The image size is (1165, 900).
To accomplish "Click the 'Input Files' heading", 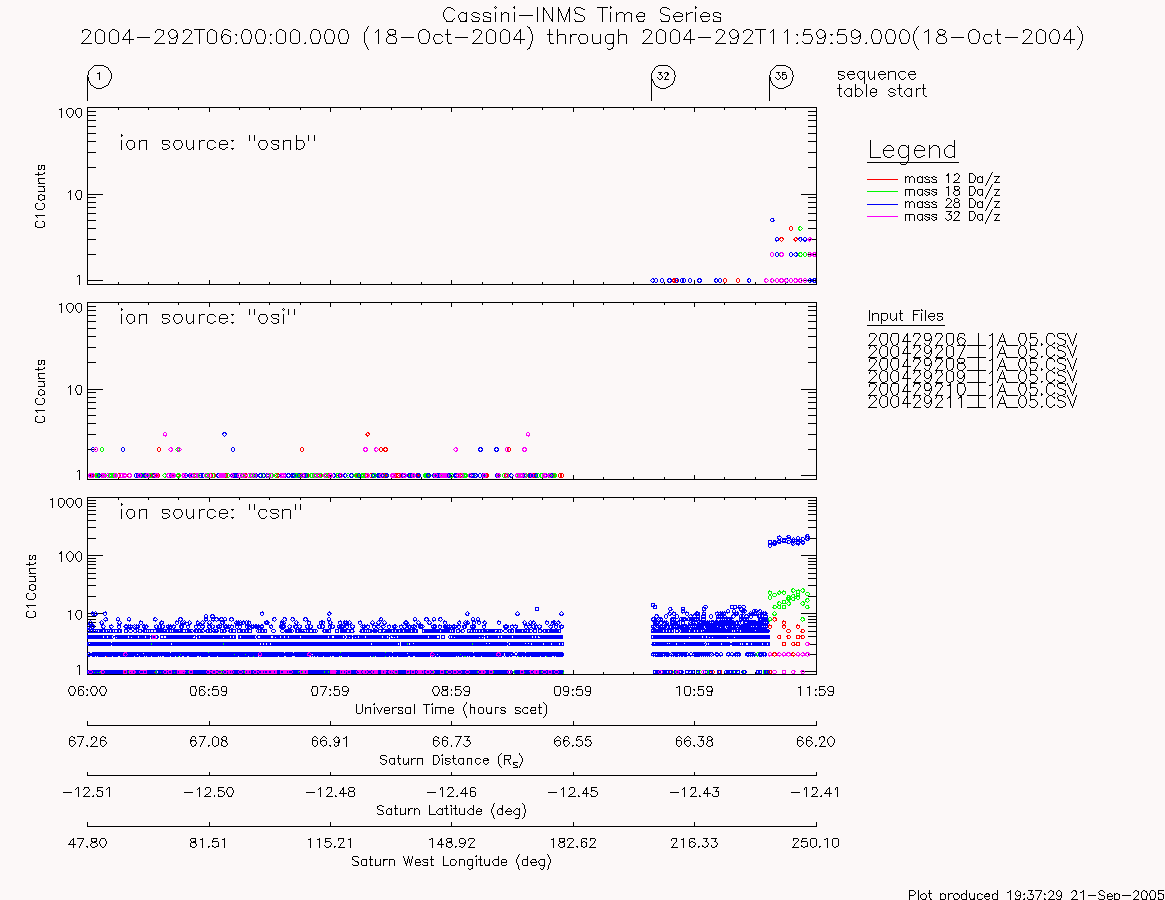I will [906, 316].
